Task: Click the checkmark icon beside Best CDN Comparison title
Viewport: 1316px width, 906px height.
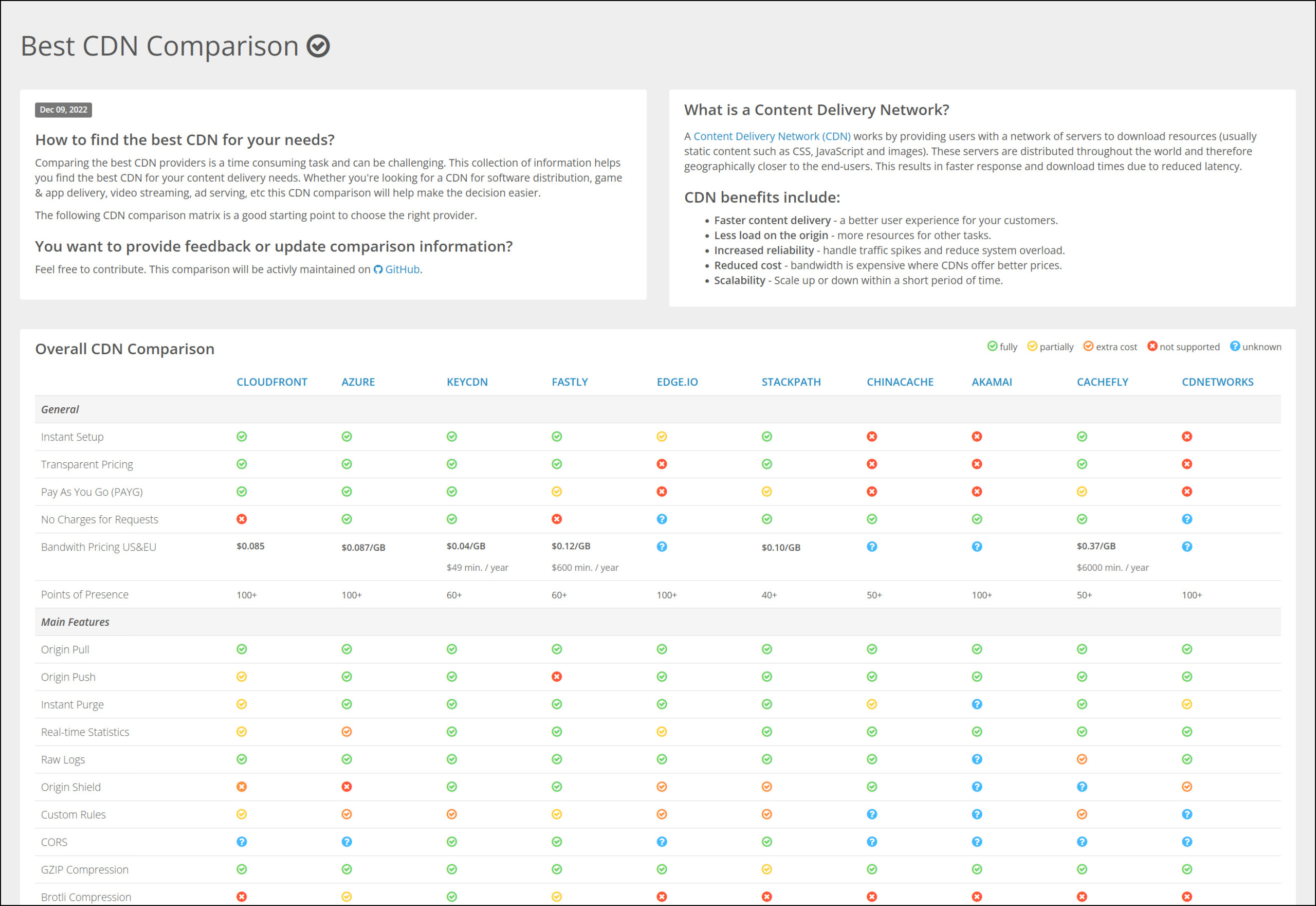Action: coord(318,46)
